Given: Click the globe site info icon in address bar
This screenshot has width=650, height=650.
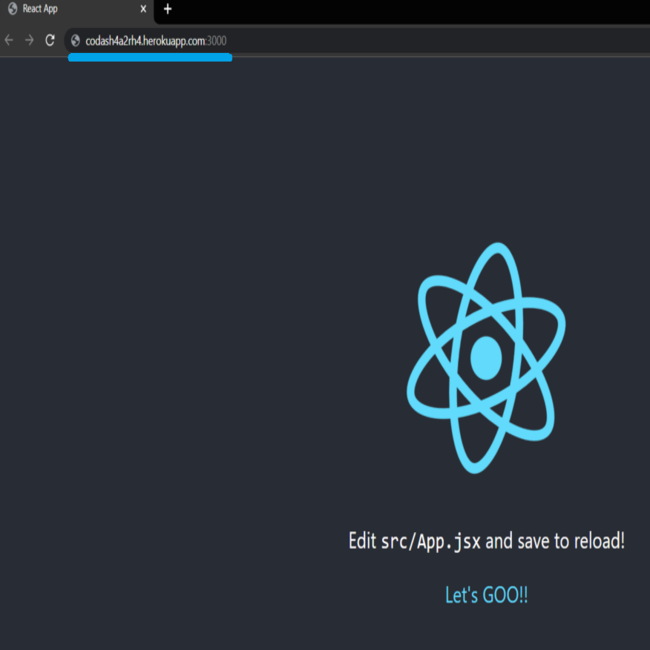Looking at the screenshot, I should pos(75,41).
